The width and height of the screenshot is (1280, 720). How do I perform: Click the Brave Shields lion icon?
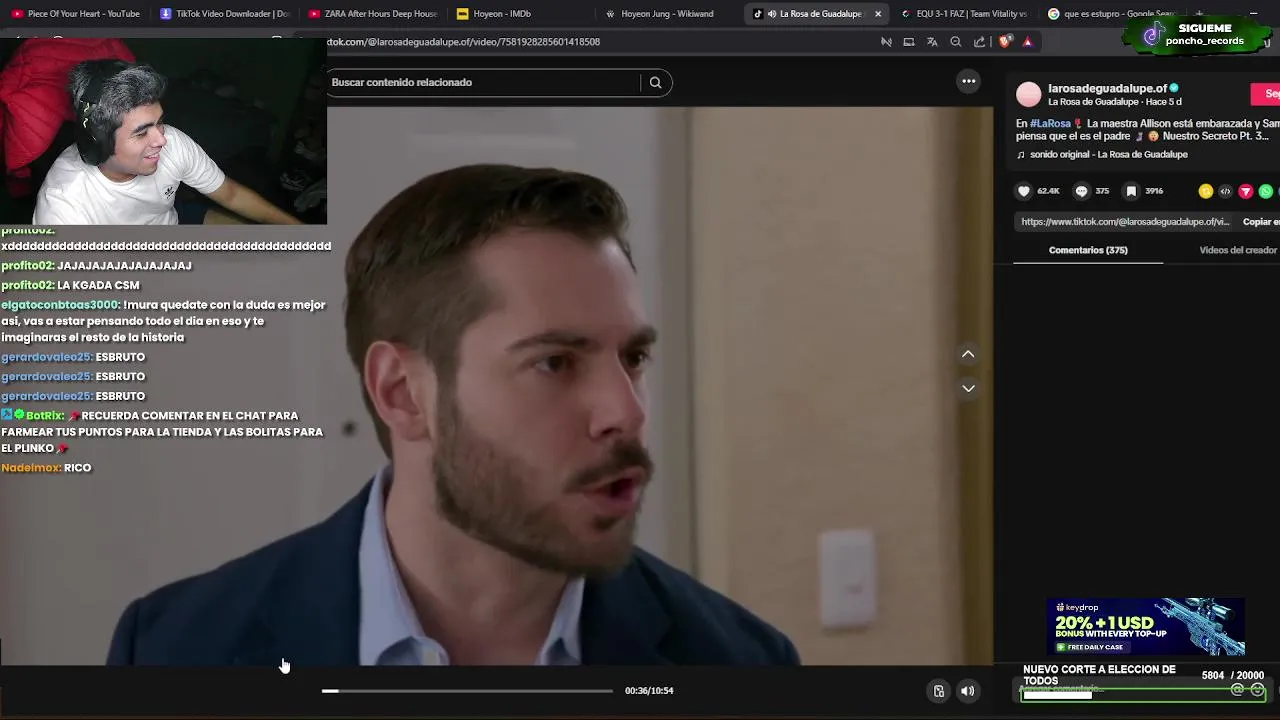(x=1005, y=41)
